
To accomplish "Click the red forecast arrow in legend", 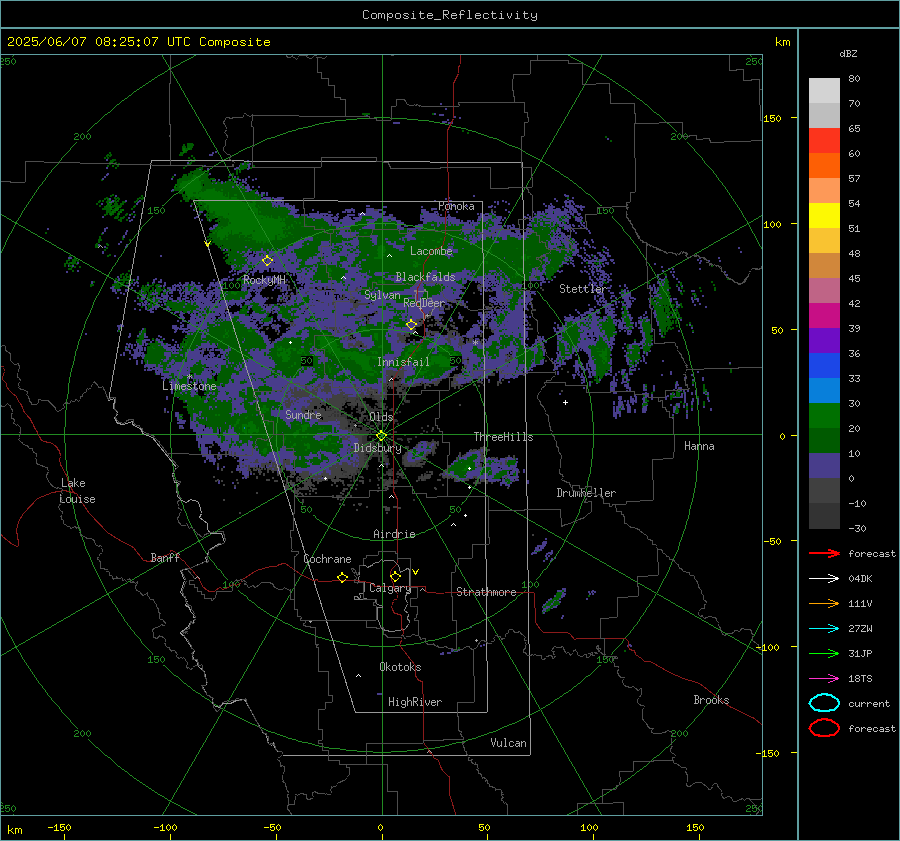I will (824, 553).
